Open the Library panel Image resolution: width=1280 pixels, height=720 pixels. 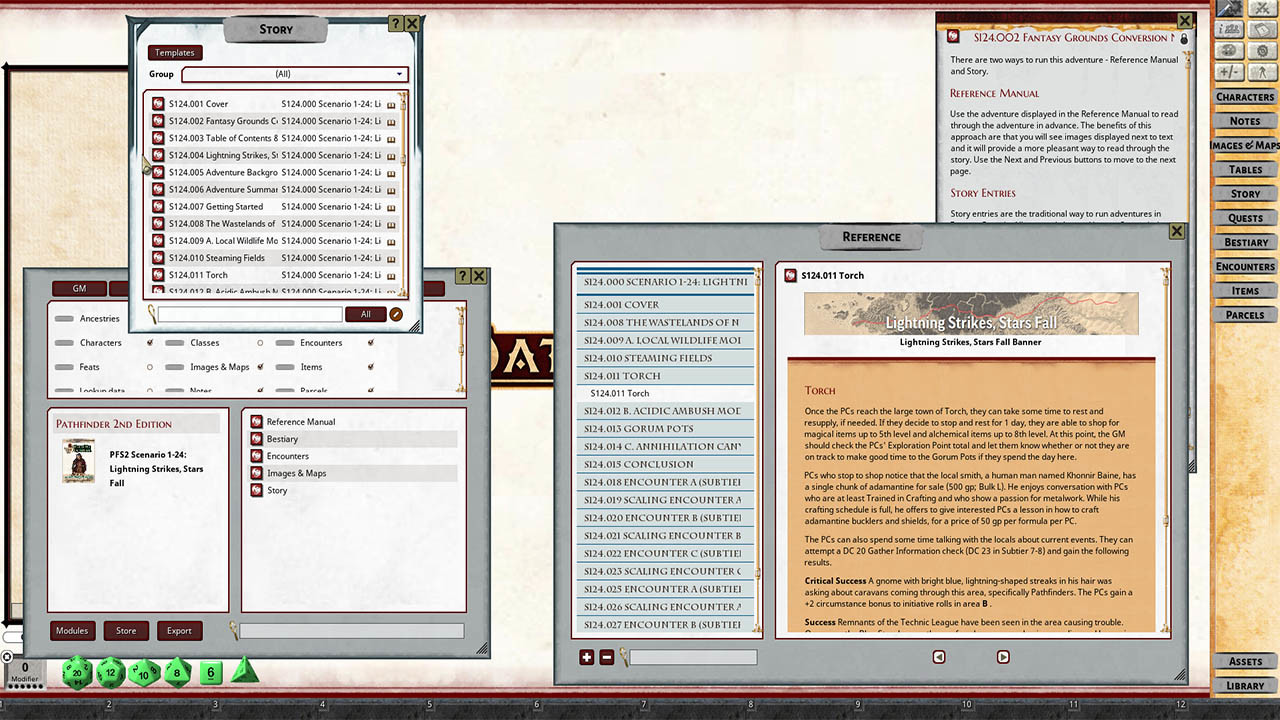point(1243,686)
